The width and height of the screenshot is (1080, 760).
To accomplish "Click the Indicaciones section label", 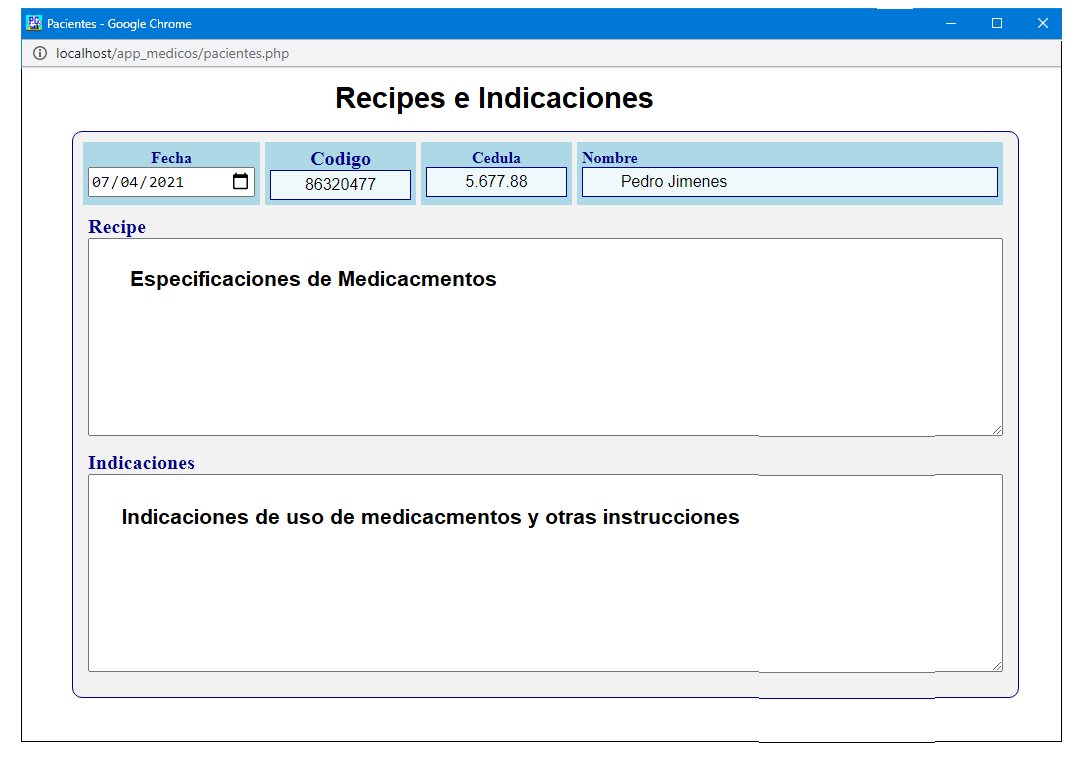I will point(141,463).
